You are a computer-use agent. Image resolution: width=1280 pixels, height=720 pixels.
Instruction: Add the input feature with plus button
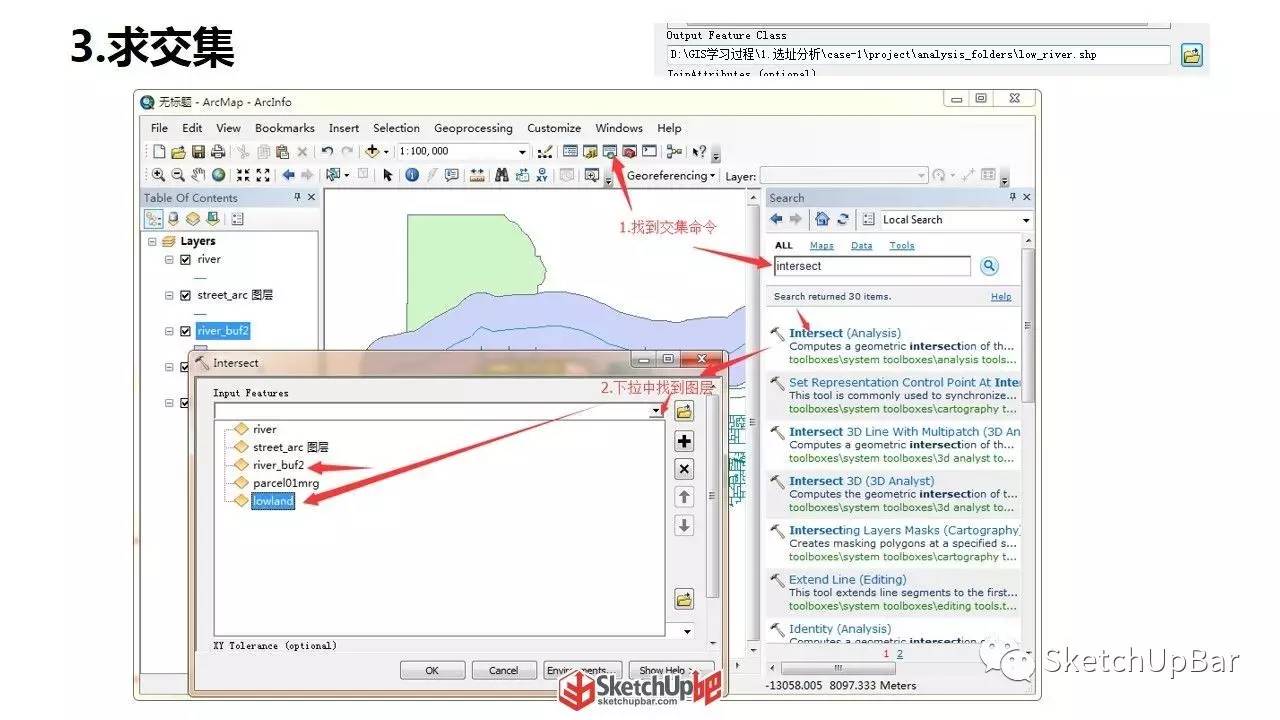pos(684,441)
